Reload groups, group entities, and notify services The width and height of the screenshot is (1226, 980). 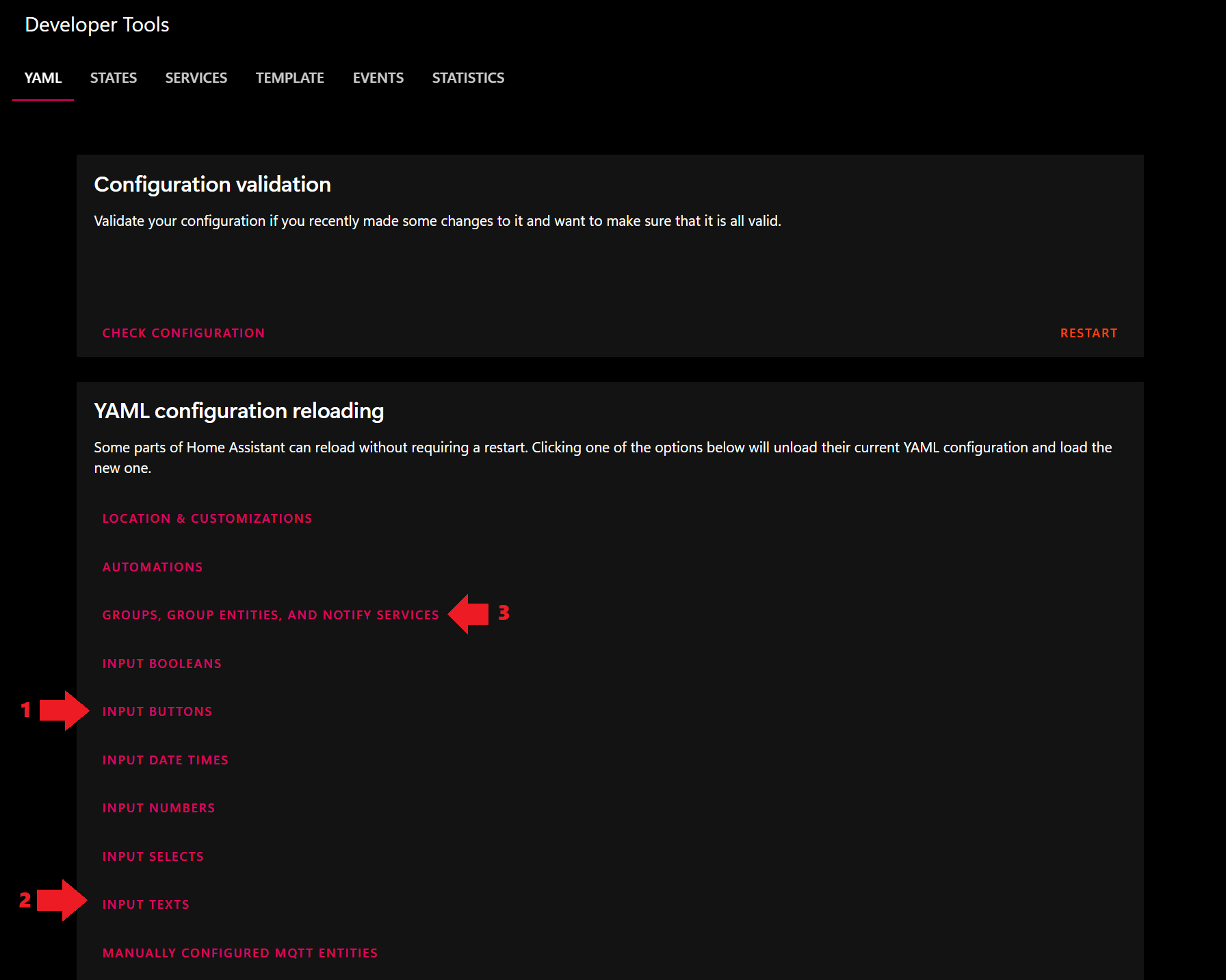271,615
